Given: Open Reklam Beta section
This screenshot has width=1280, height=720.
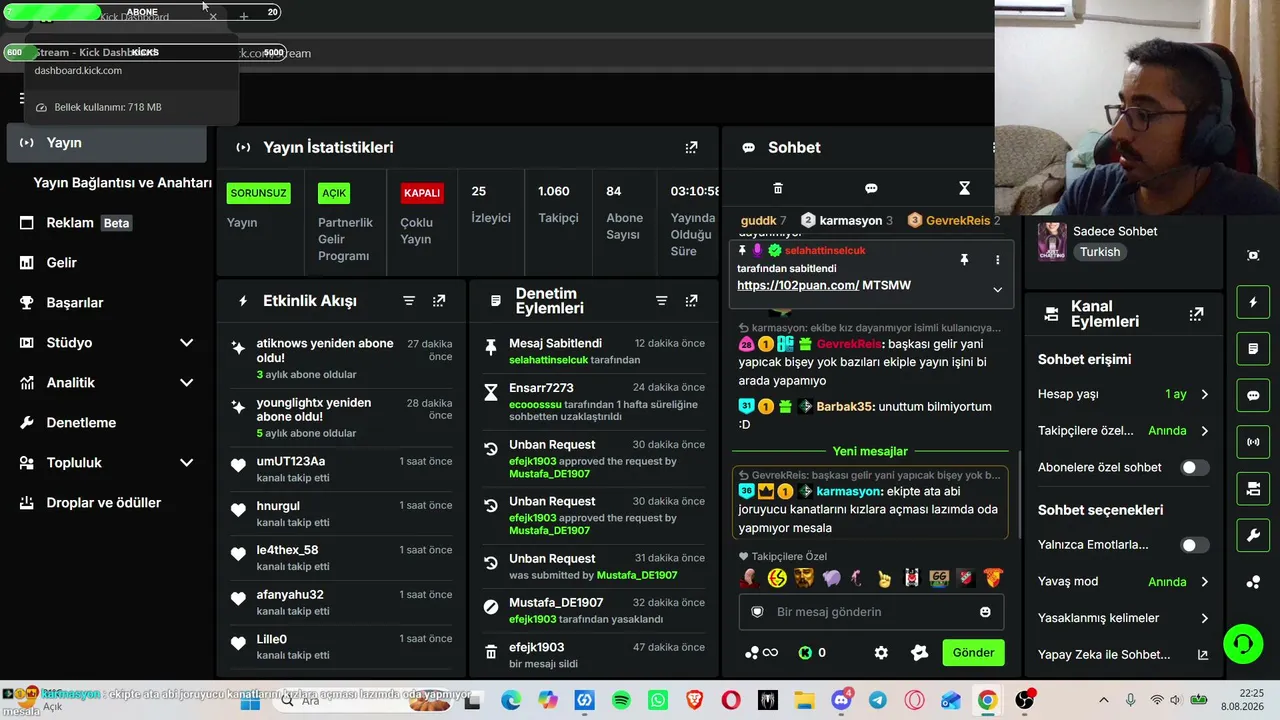Looking at the screenshot, I should (106, 223).
